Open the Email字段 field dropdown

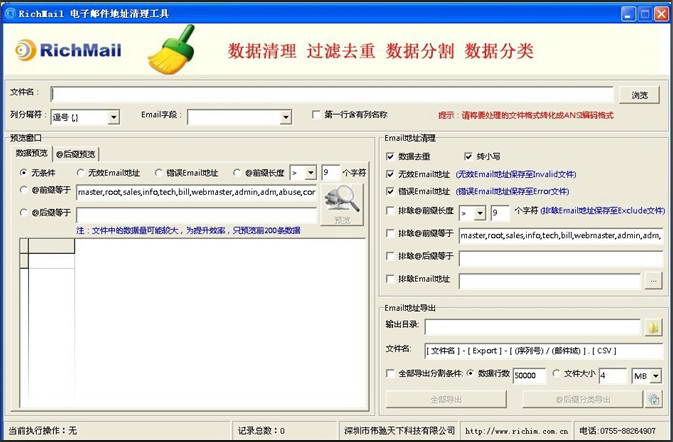click(286, 117)
